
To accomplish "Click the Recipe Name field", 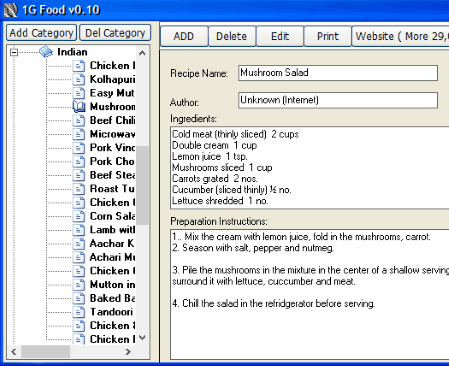I will click(338, 73).
